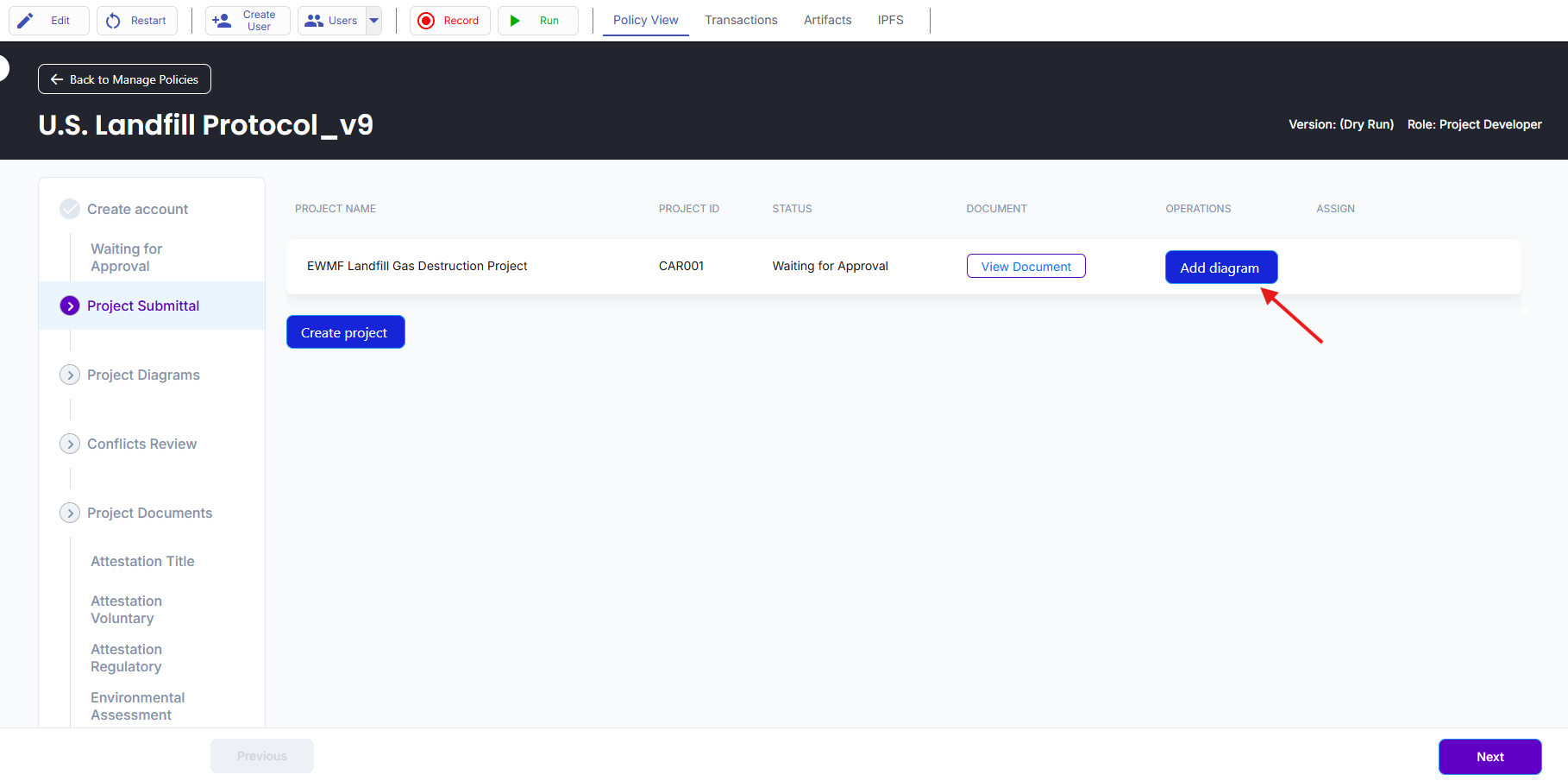
Task: Select Attestation Title in sidebar
Action: pos(142,561)
